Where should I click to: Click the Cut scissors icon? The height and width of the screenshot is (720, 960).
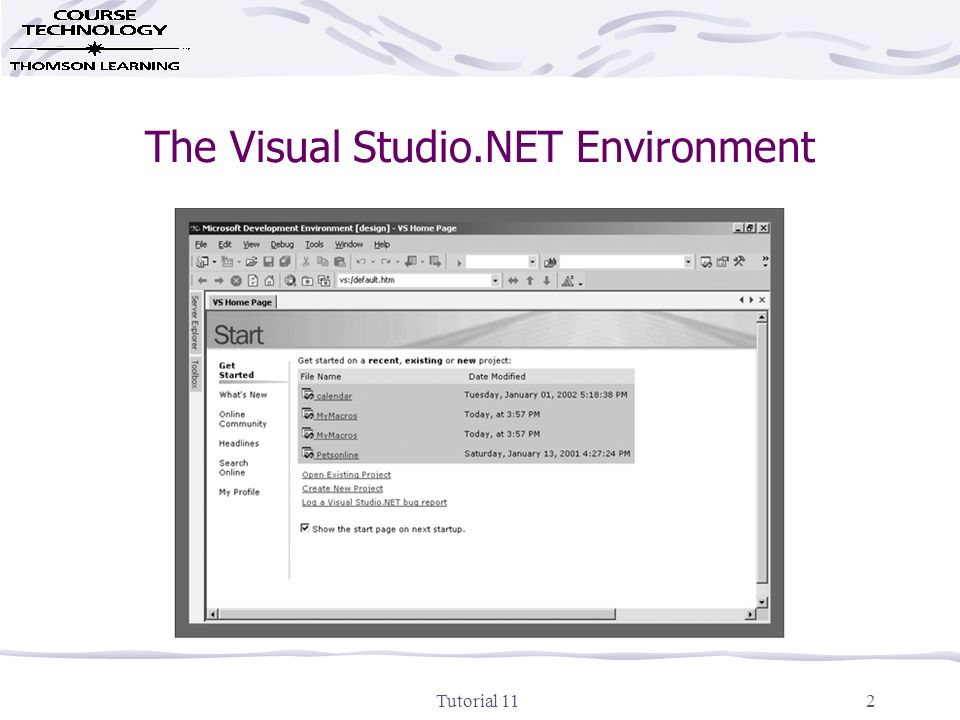click(x=306, y=262)
